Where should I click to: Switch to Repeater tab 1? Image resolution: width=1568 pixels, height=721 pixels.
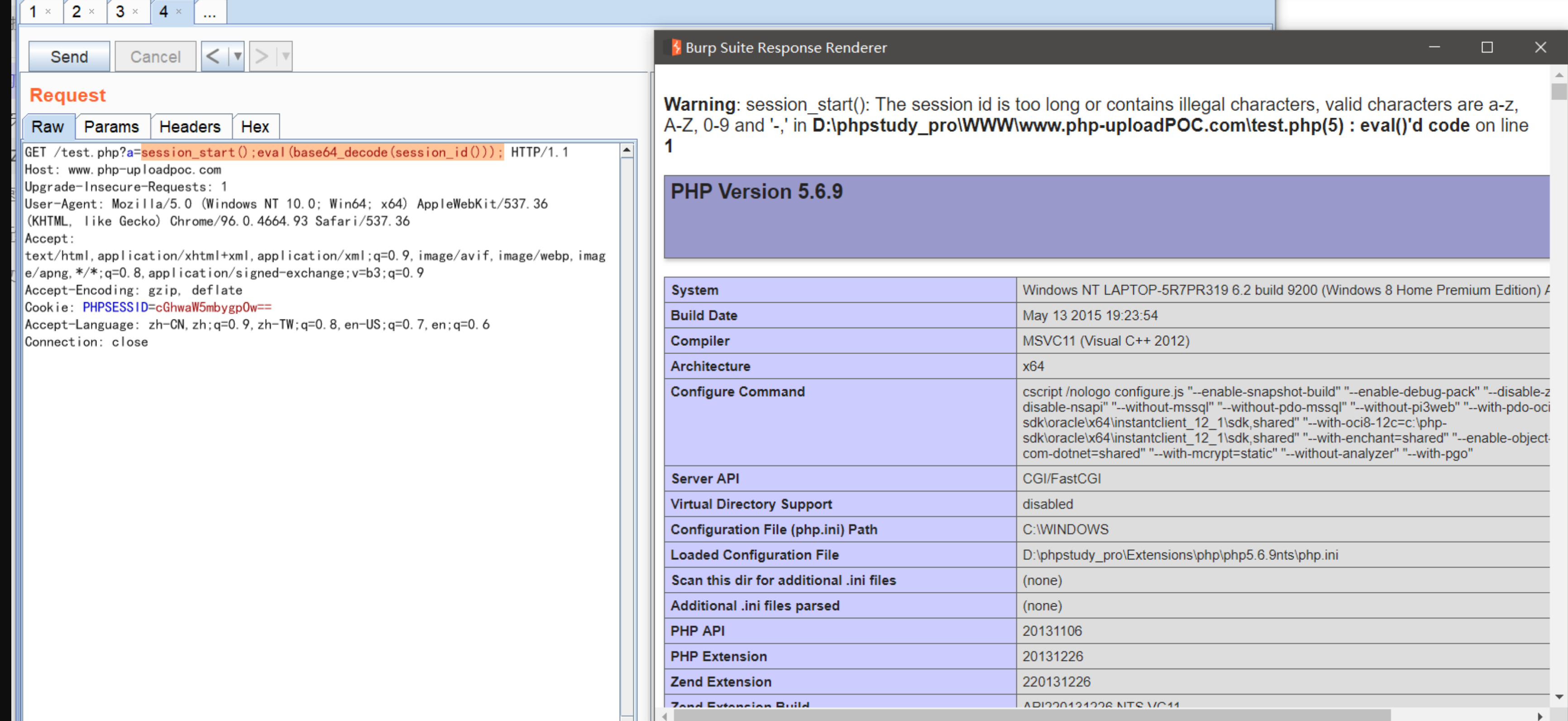click(x=33, y=12)
